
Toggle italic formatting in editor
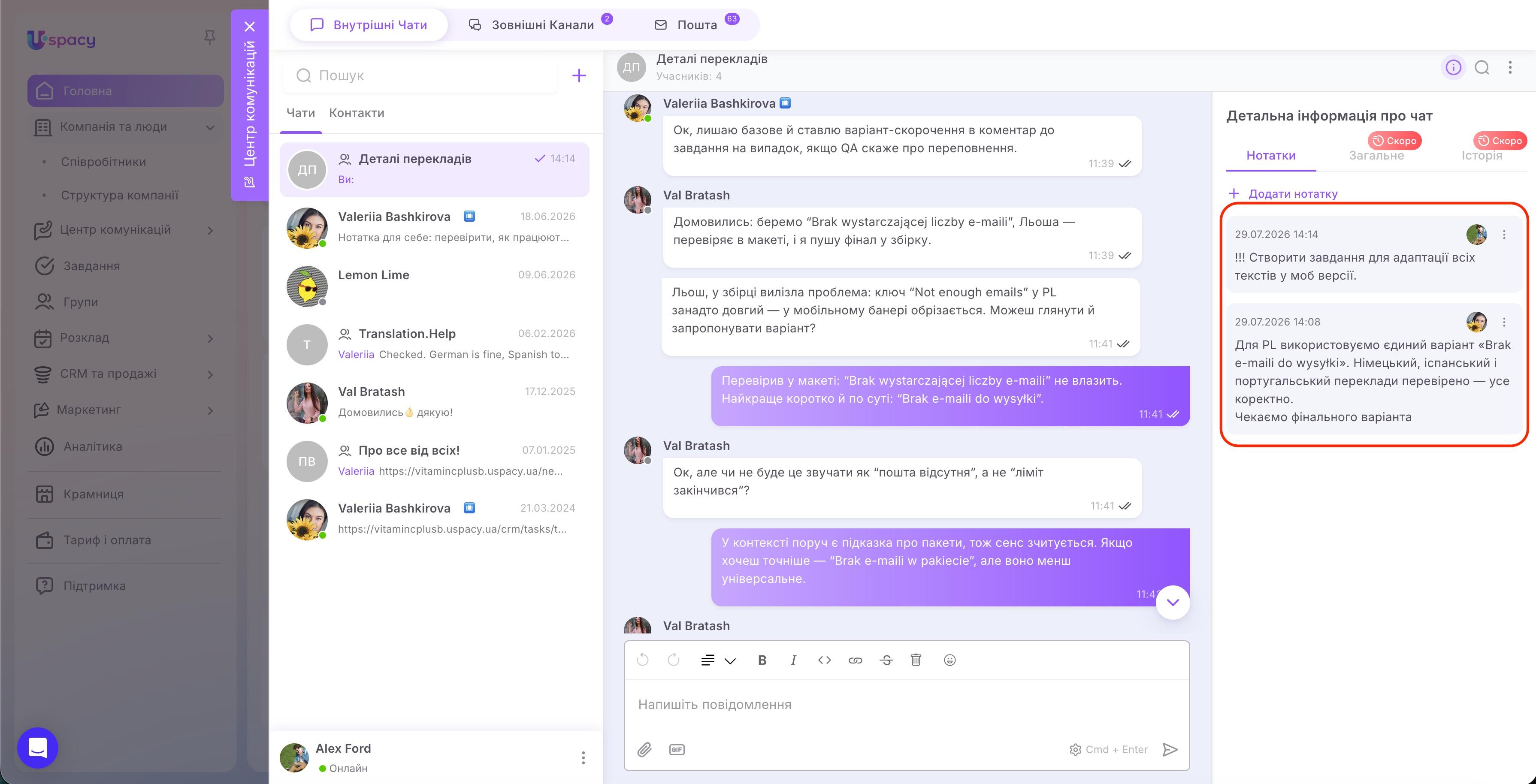point(793,660)
